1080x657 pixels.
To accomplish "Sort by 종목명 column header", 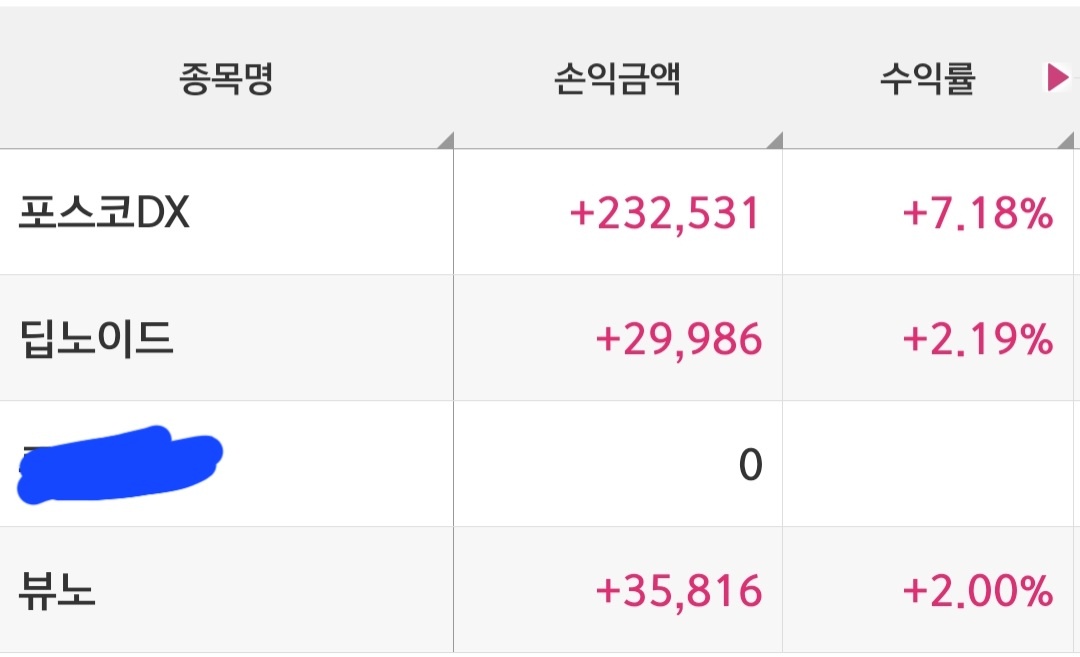I will 227,78.
